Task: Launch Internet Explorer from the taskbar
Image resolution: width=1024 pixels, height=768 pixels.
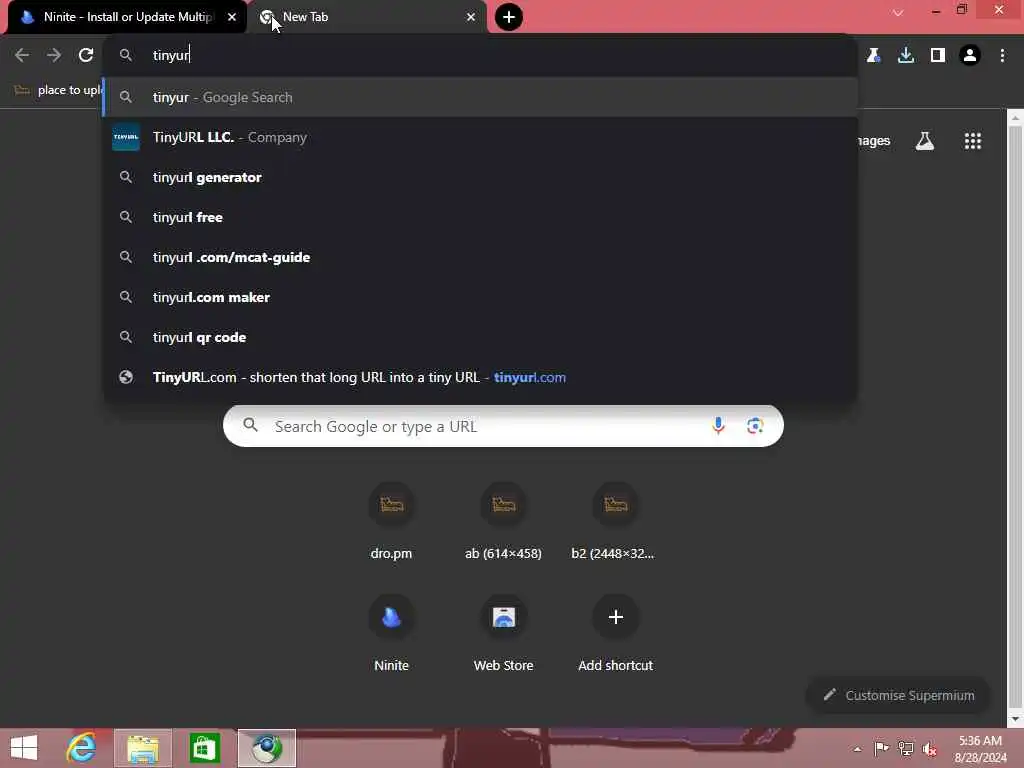Action: pyautogui.click(x=82, y=748)
